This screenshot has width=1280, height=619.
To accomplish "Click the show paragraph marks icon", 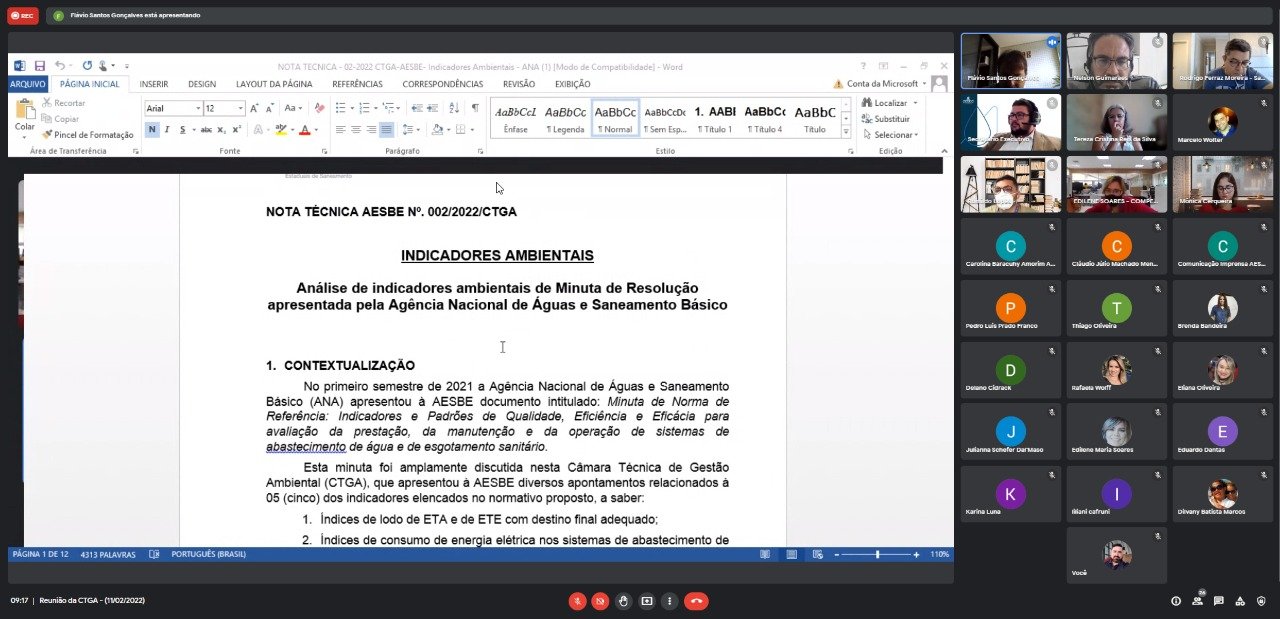I will click(475, 108).
